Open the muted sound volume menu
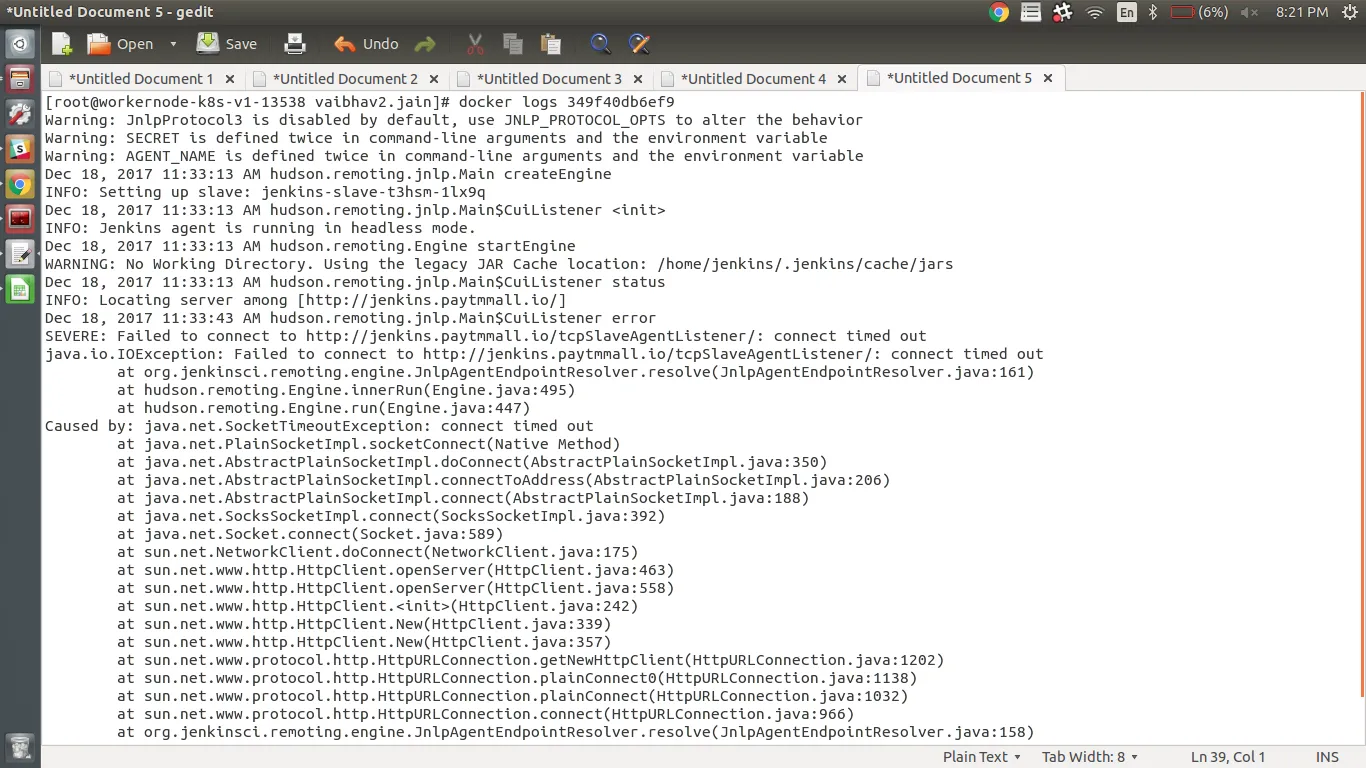 1249,12
